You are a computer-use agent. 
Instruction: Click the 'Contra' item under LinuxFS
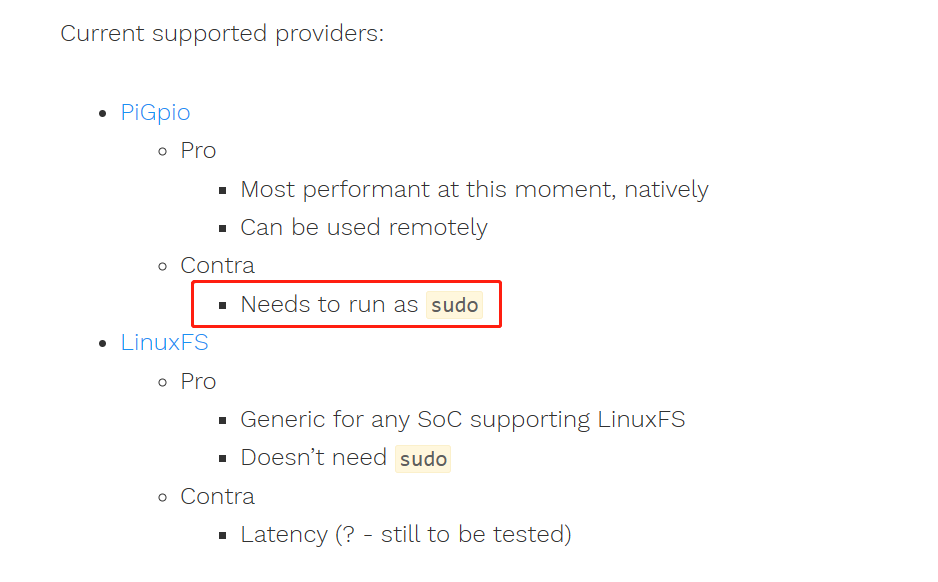217,496
